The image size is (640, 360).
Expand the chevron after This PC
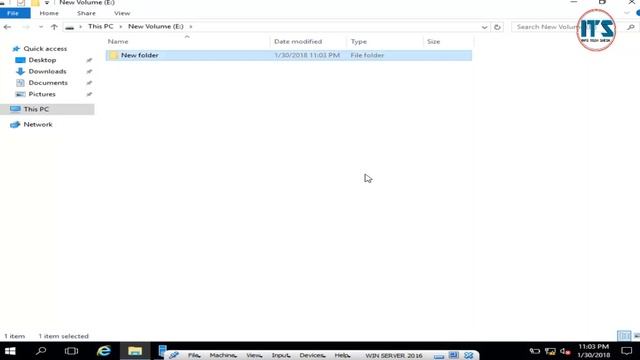click(x=120, y=27)
